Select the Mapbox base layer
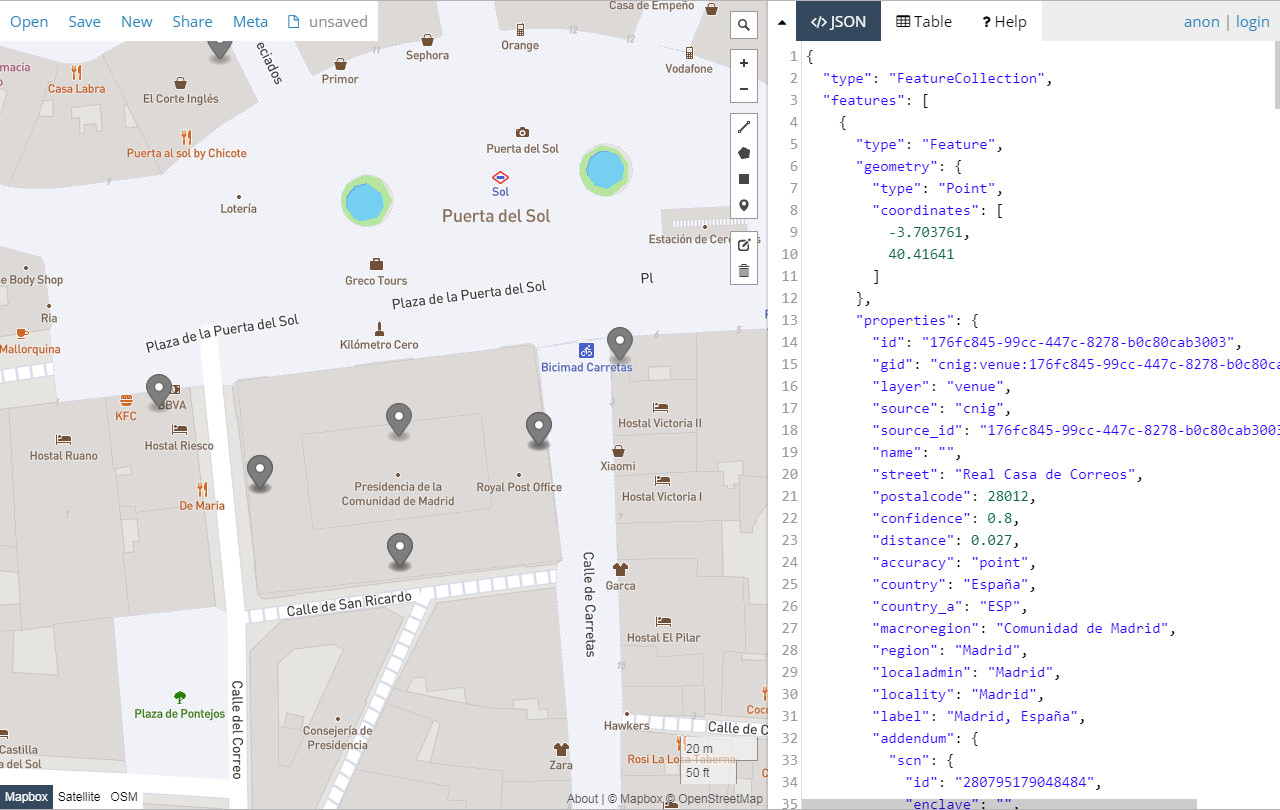1280x810 pixels. pyautogui.click(x=24, y=797)
